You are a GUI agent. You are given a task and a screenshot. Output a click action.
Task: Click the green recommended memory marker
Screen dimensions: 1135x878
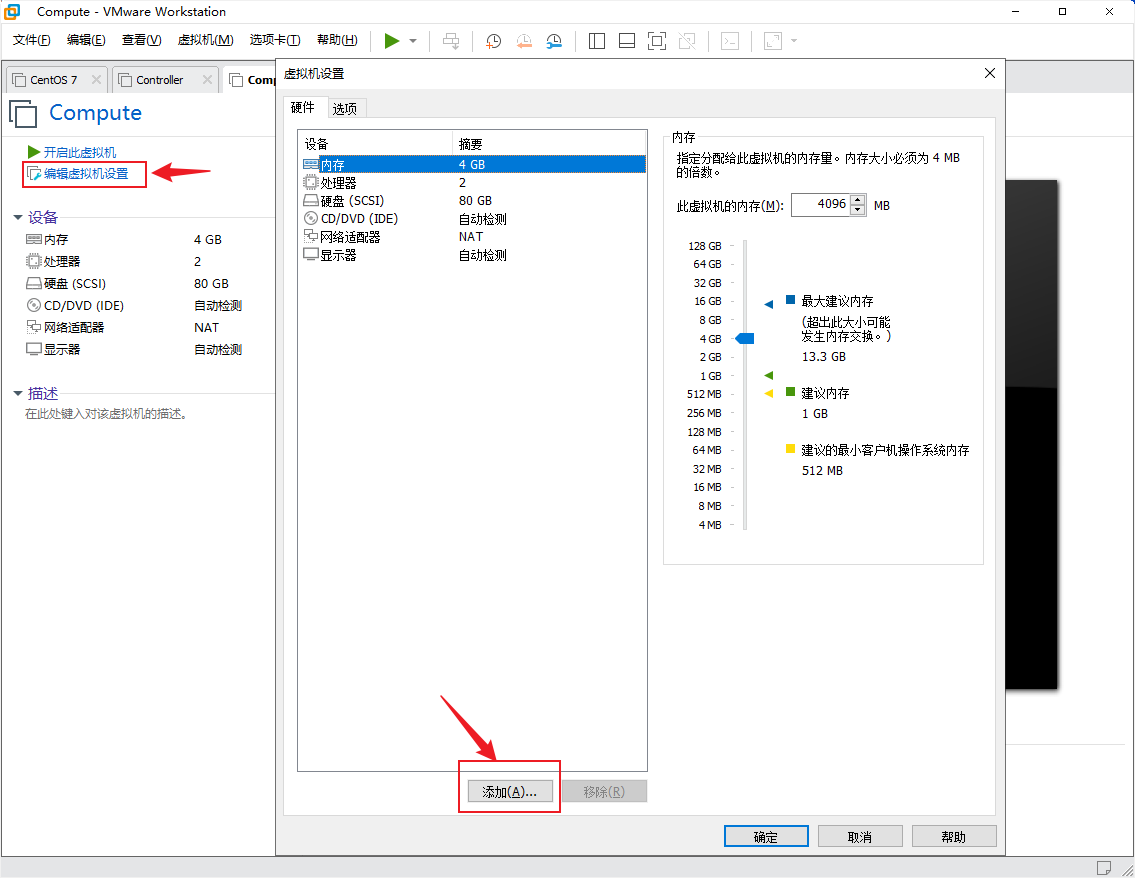point(769,375)
